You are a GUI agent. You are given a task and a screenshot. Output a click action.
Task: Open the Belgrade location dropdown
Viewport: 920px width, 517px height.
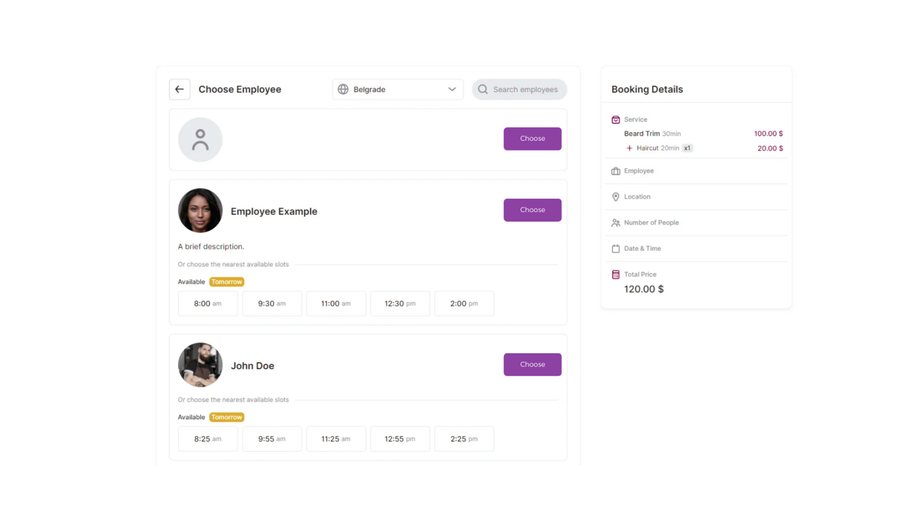pos(397,90)
